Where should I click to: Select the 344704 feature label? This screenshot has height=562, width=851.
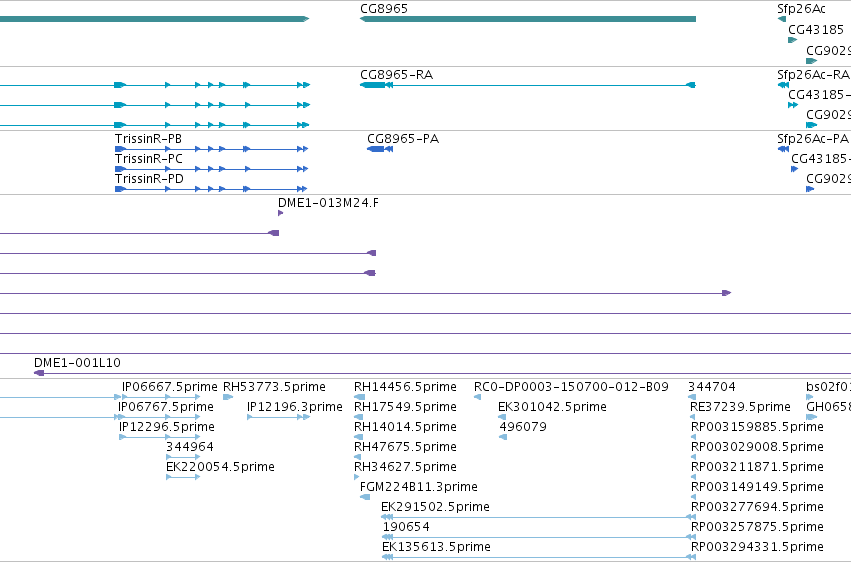(x=712, y=387)
